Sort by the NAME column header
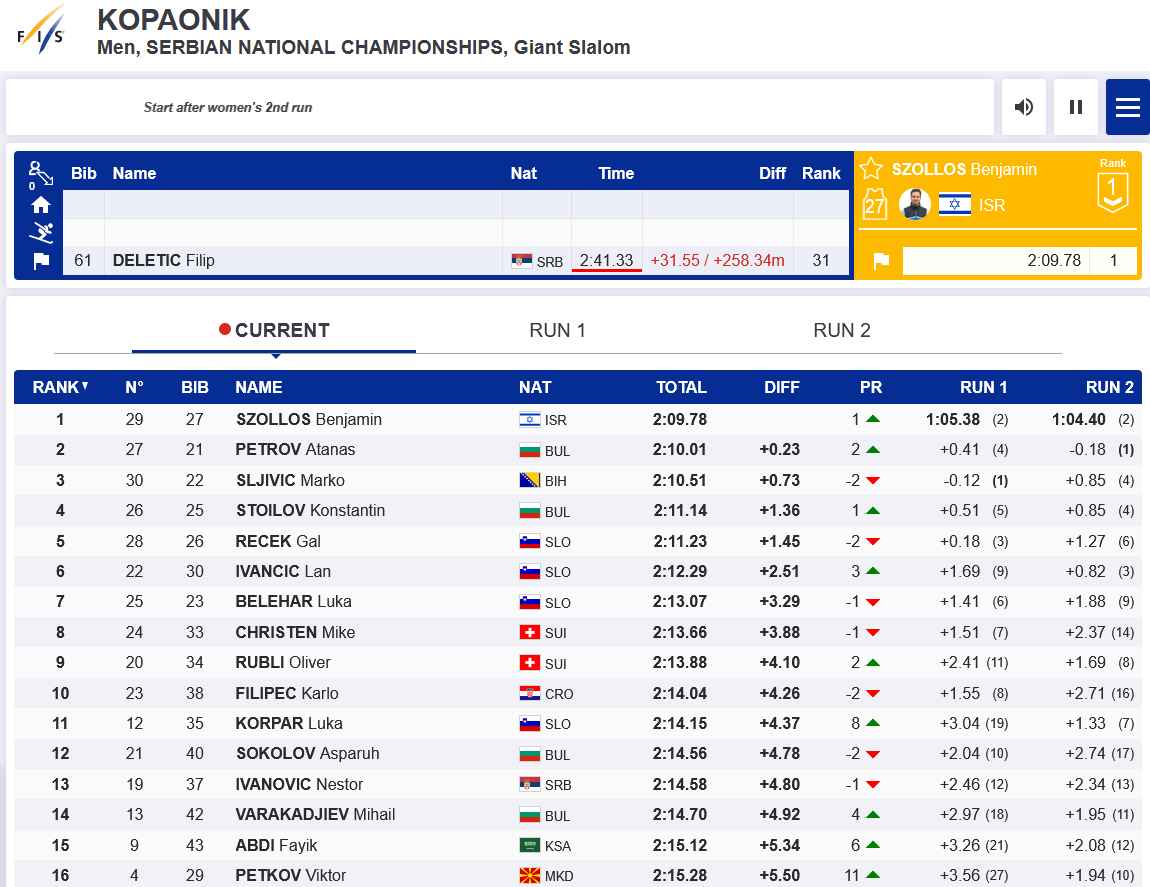1150x887 pixels. (259, 387)
